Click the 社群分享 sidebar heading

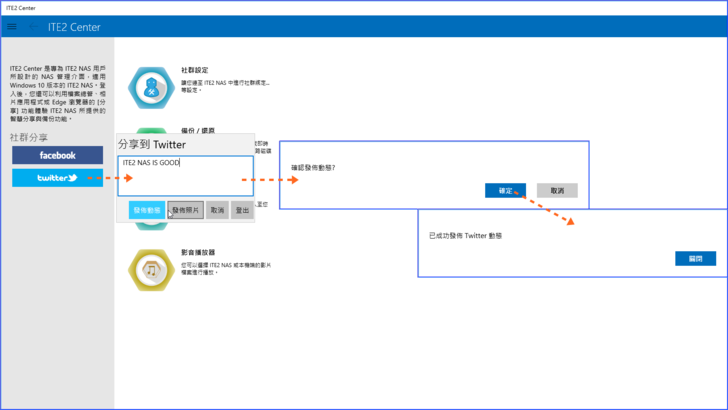point(29,137)
